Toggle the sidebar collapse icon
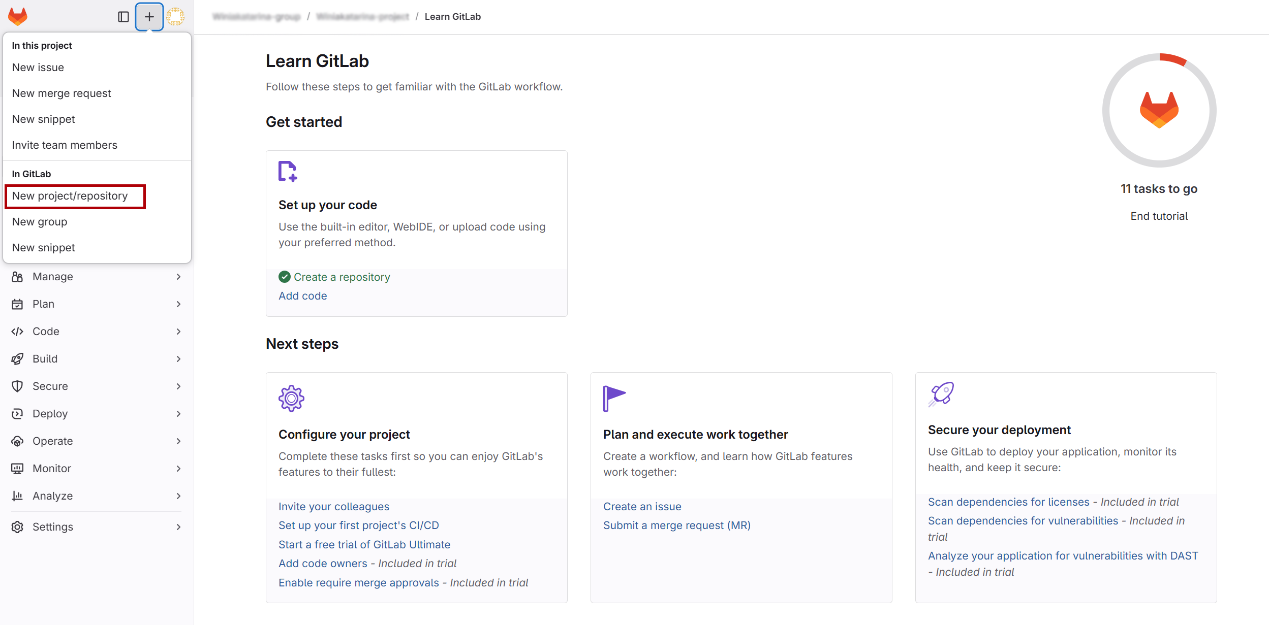The height and width of the screenshot is (625, 1269). coord(123,17)
